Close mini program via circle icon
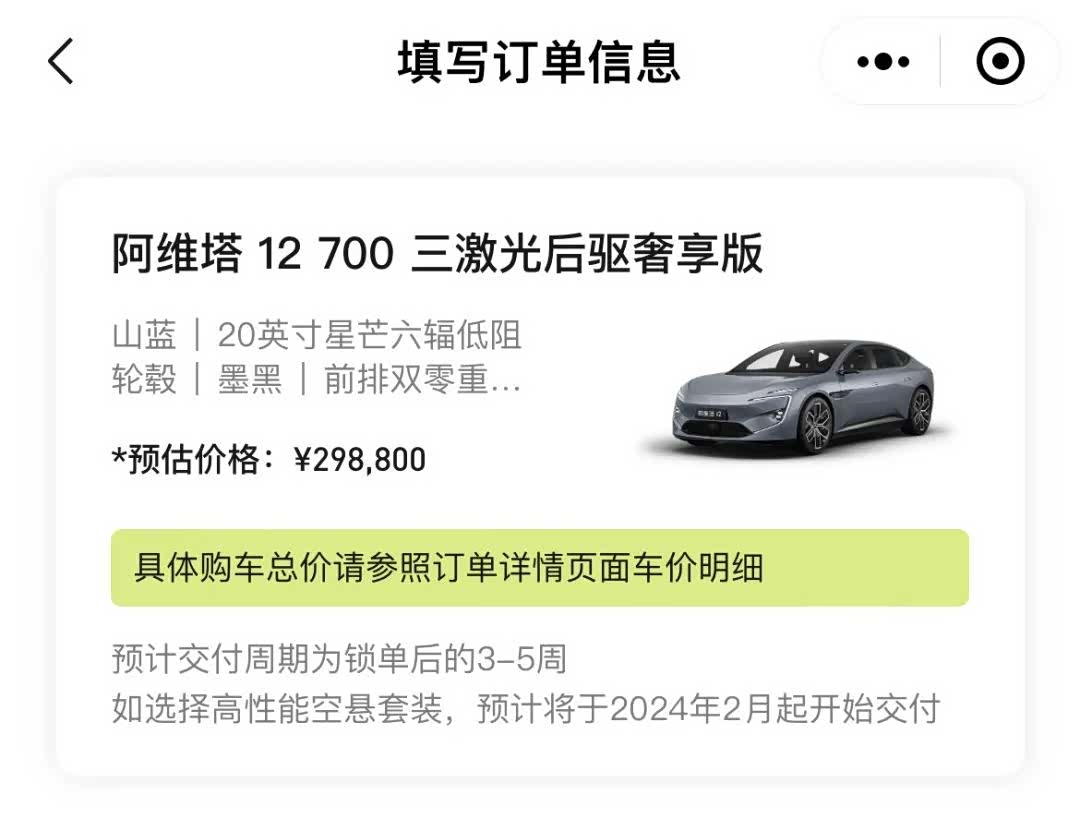Image resolution: width=1080 pixels, height=819 pixels. coord(999,62)
